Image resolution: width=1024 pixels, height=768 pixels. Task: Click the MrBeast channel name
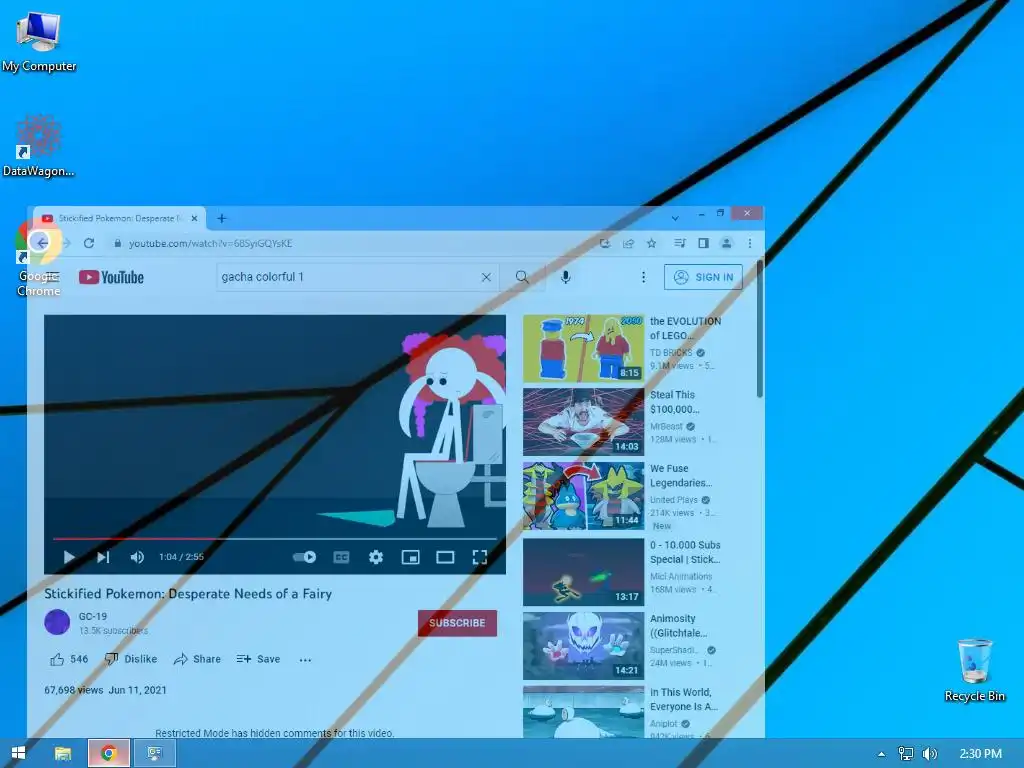point(666,426)
